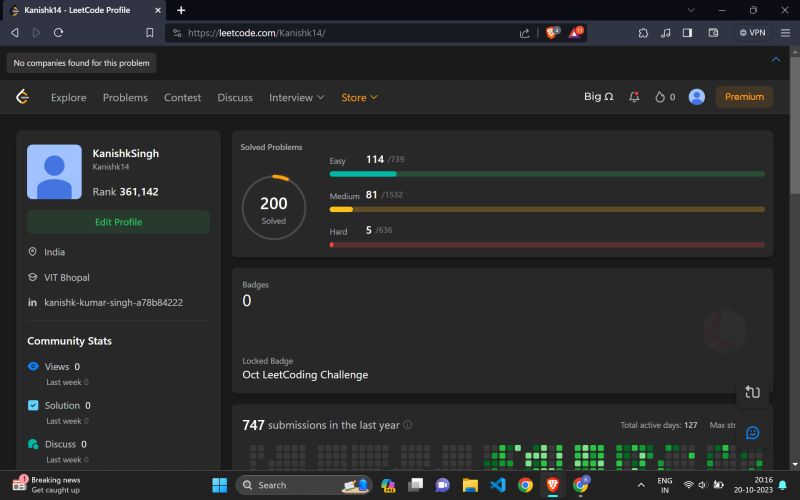Open File Explorer from taskbar
Viewport: 800px width, 500px height.
click(x=470, y=485)
